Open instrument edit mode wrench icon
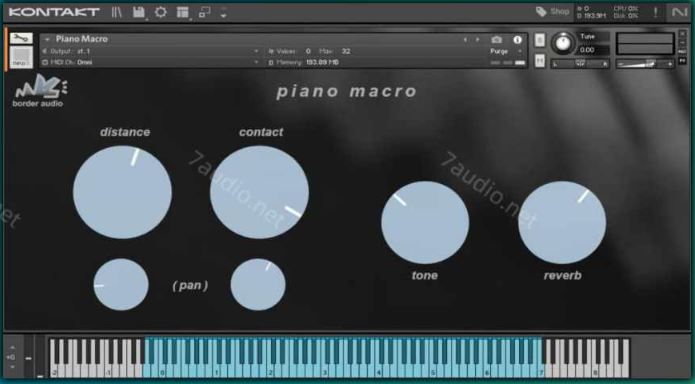 pyautogui.click(x=21, y=38)
